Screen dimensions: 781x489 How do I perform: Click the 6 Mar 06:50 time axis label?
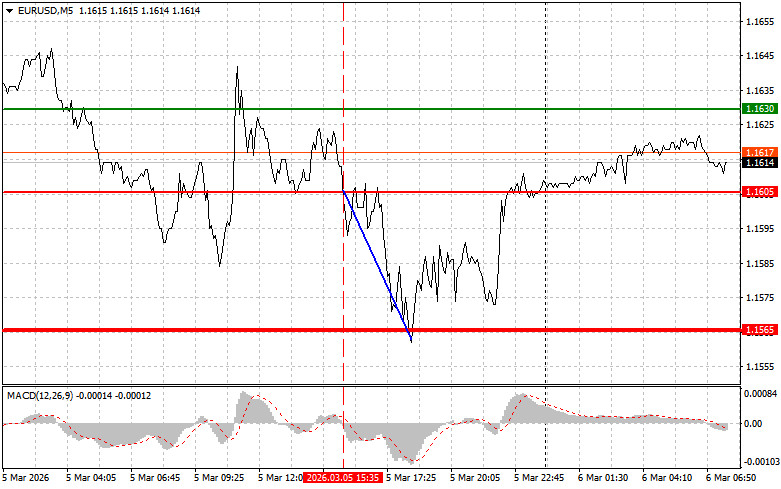pyautogui.click(x=728, y=478)
